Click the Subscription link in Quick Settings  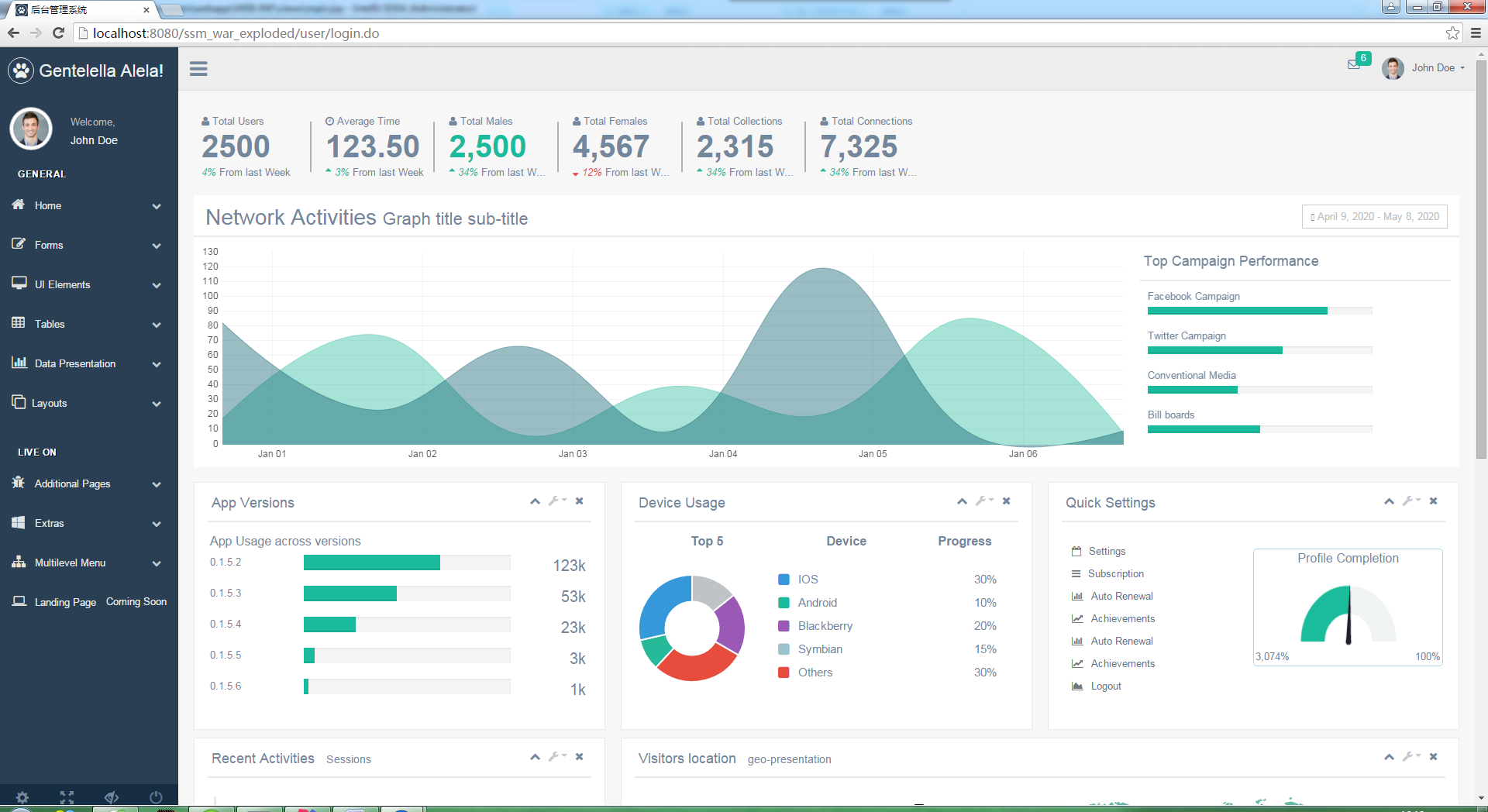[1115, 574]
